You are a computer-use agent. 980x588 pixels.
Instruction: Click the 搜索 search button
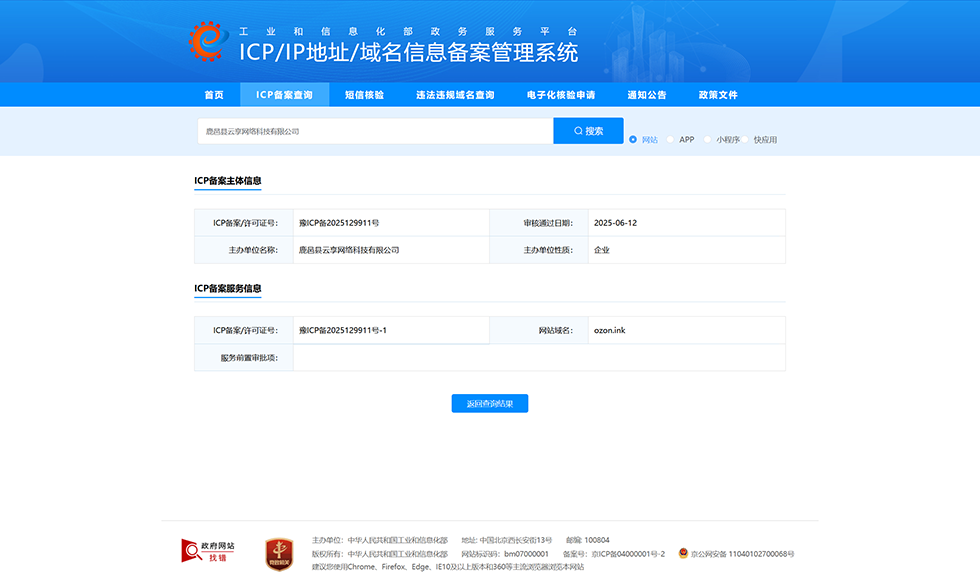coord(588,130)
